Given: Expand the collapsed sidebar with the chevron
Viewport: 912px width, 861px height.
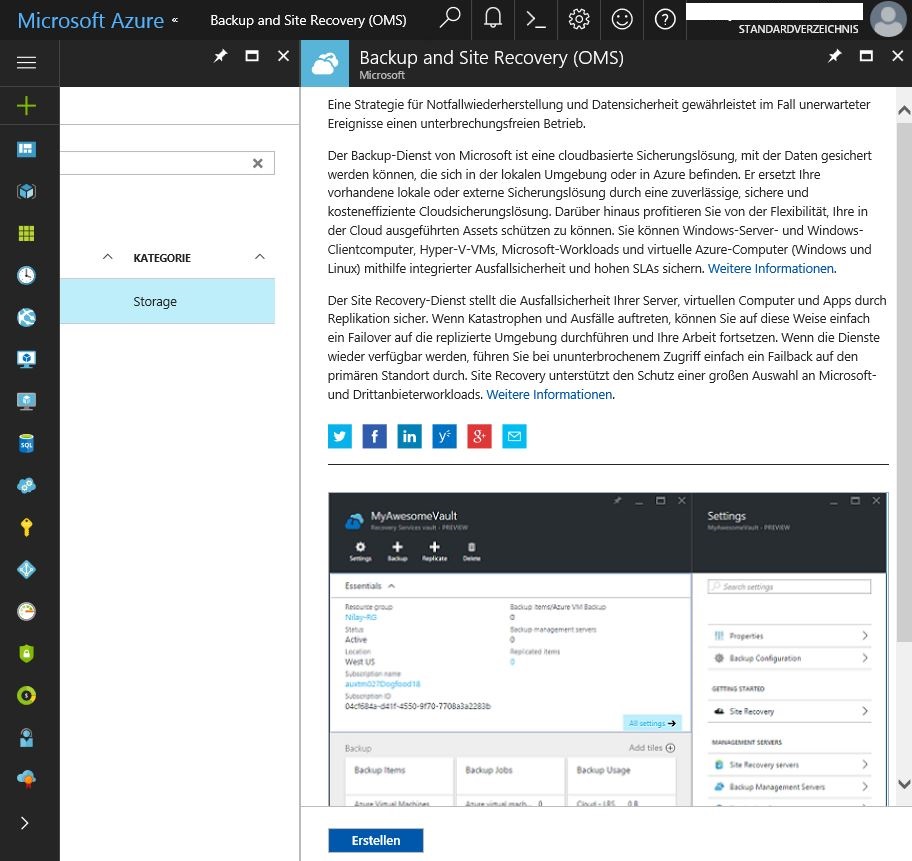Looking at the screenshot, I should coord(26,823).
